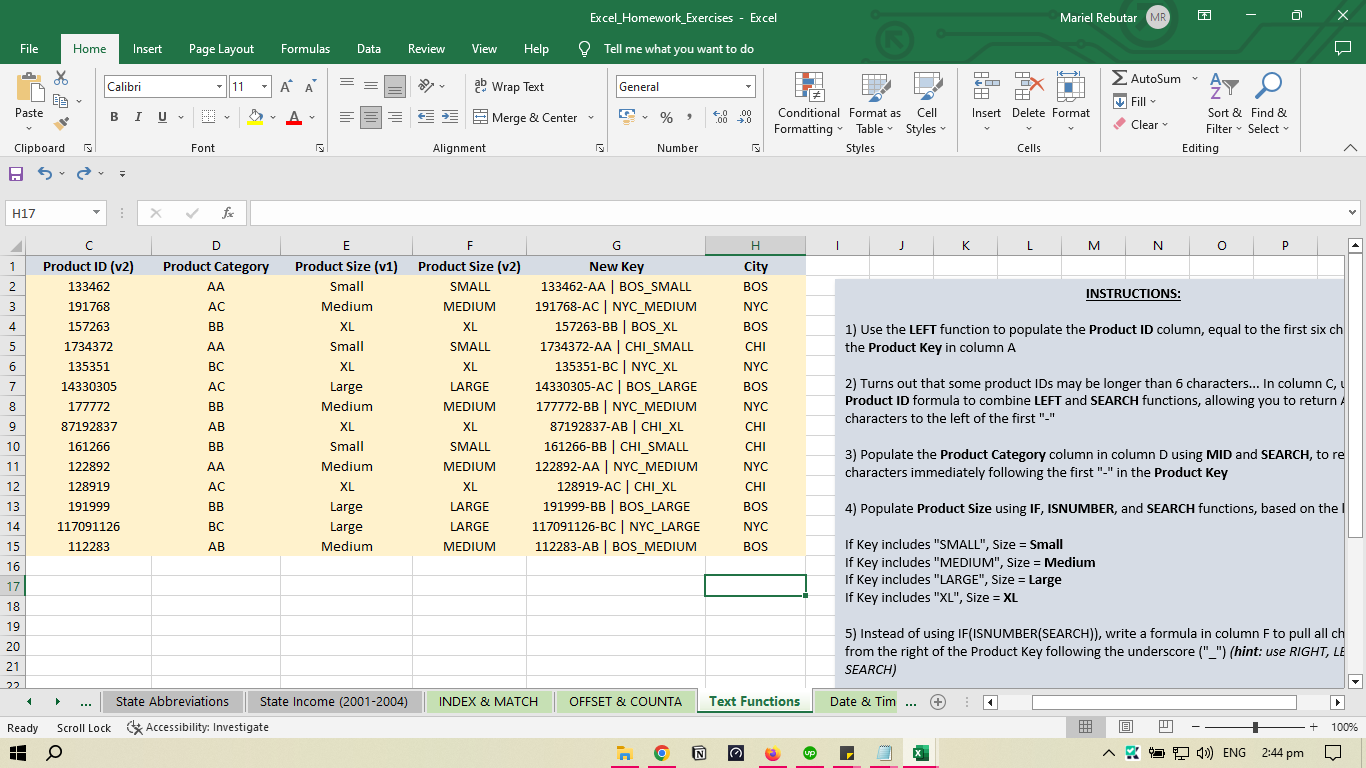
Task: Click the Format Painter brush icon
Action: click(x=61, y=124)
